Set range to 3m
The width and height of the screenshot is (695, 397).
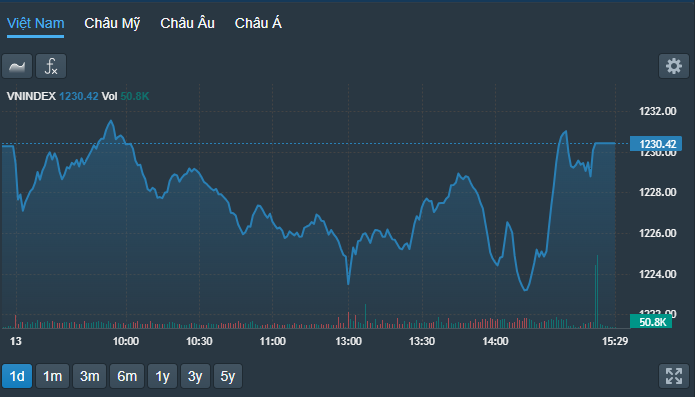90,376
